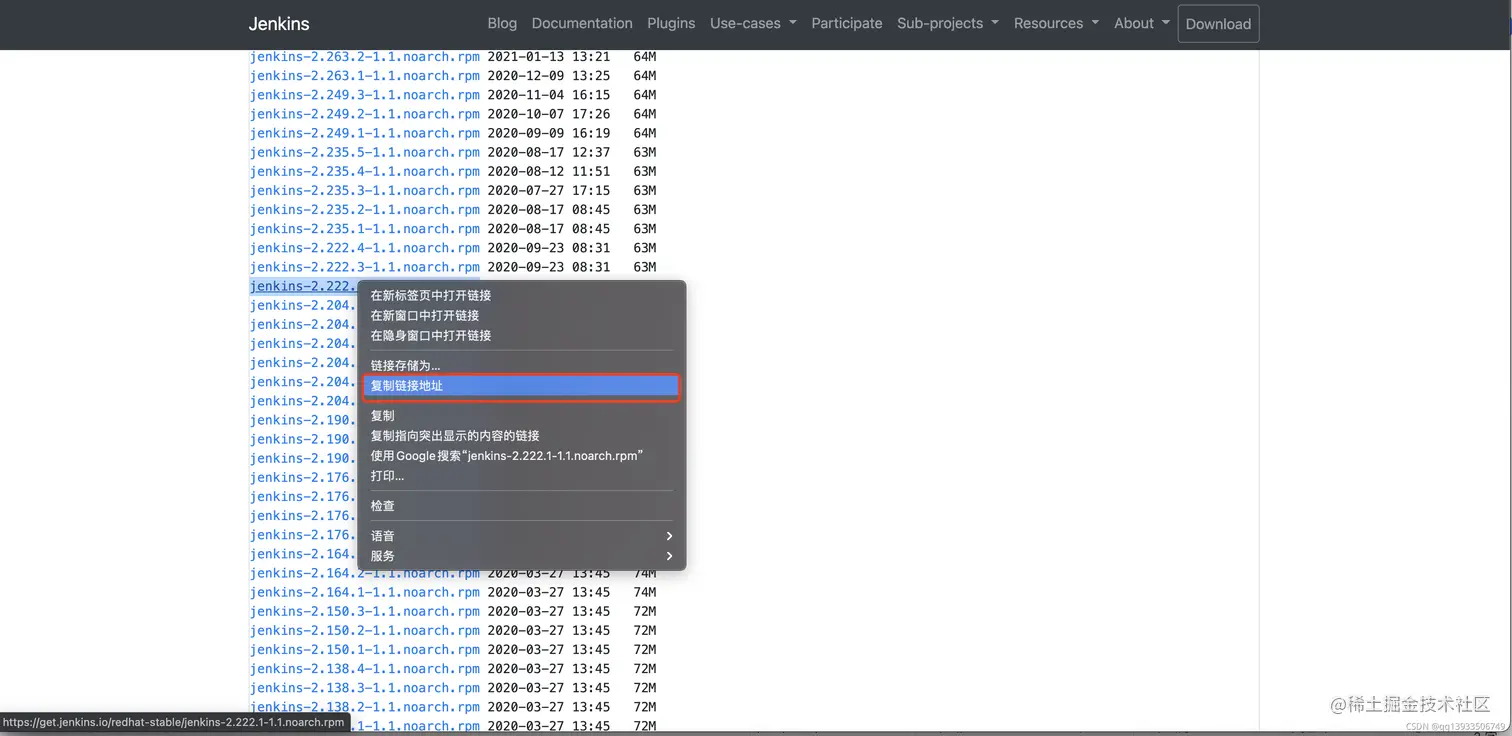This screenshot has height=736, width=1512.
Task: Click the 72M size of jenkins-2.150.3 row
Action: tap(645, 611)
